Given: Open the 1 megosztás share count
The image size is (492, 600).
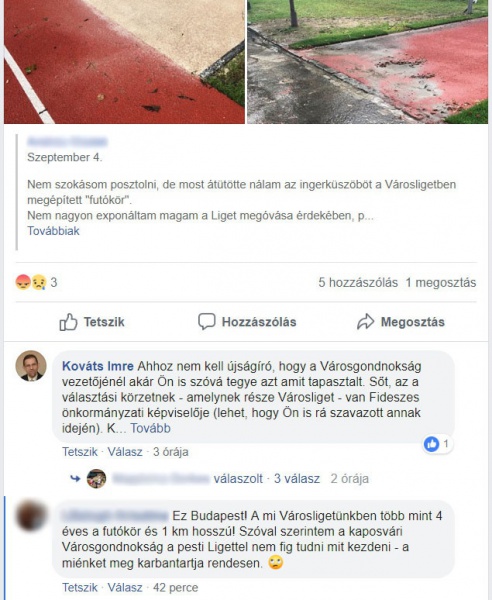Looking at the screenshot, I should [x=441, y=283].
